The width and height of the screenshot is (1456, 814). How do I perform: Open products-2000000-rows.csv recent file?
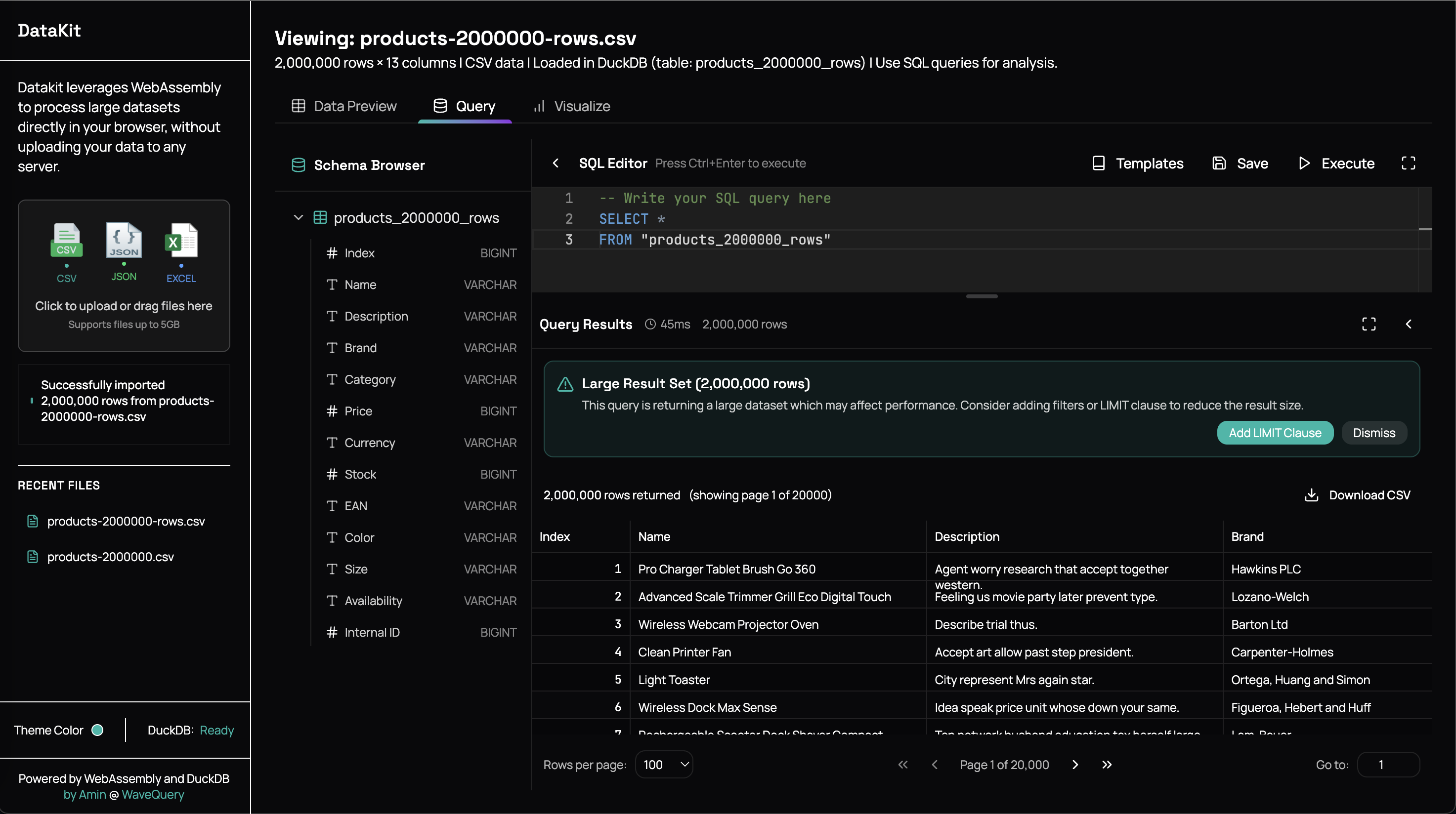126,522
